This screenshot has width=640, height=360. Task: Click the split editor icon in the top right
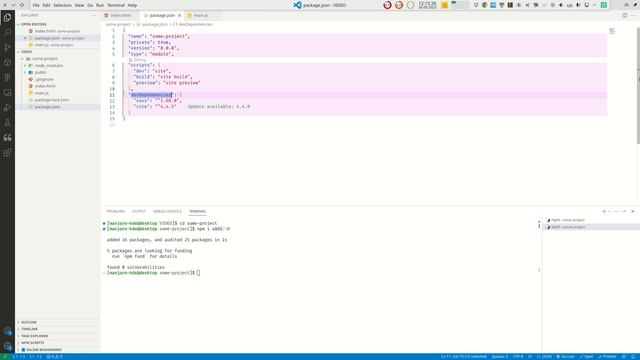(x=624, y=16)
